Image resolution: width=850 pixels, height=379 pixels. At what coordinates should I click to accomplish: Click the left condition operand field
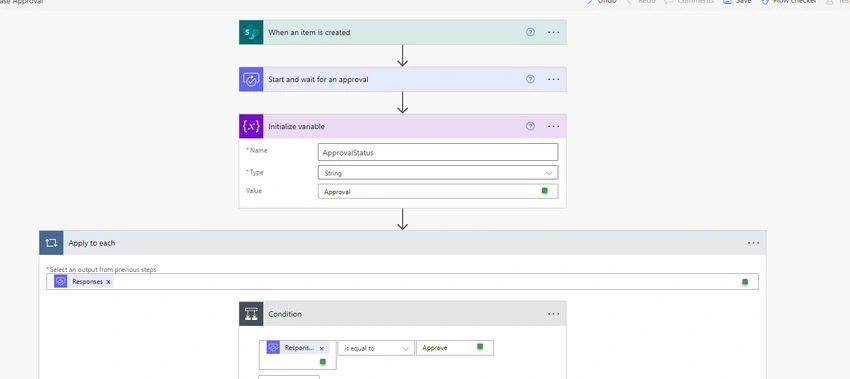(x=298, y=355)
